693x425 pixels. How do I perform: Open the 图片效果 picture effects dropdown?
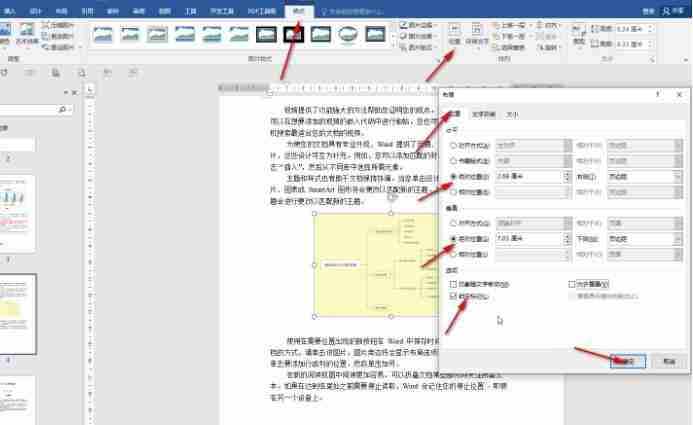point(418,36)
